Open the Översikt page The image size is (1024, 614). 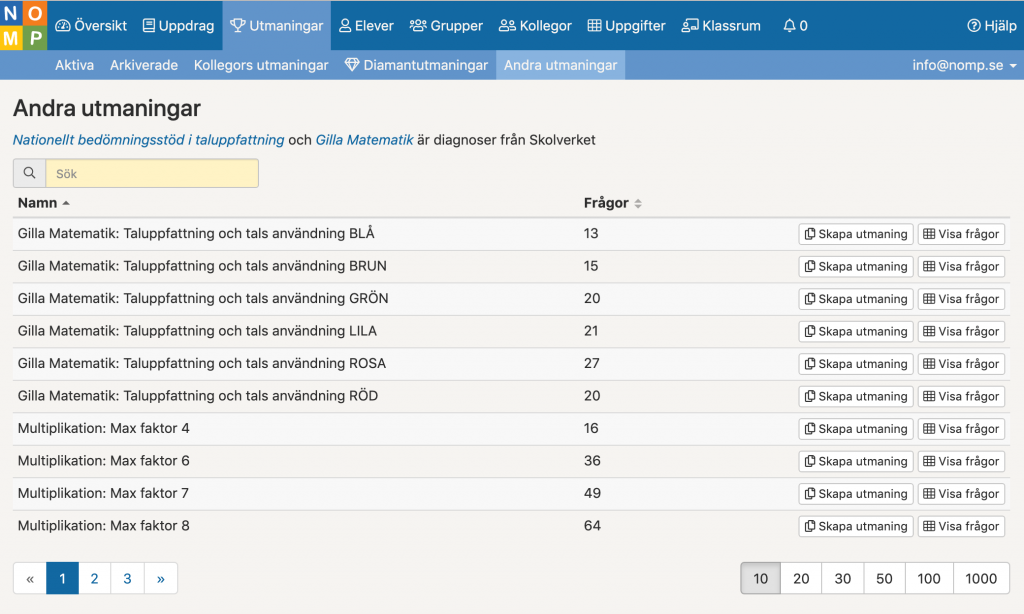[91, 25]
